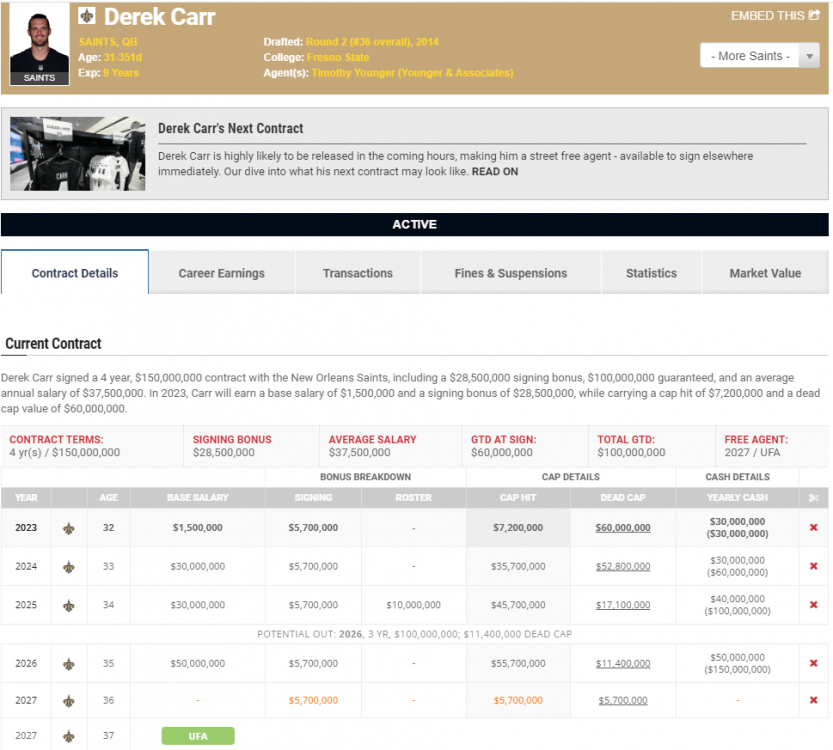Image resolution: width=833 pixels, height=750 pixels.
Task: Click the red X in the 2025 row
Action: coord(813,605)
